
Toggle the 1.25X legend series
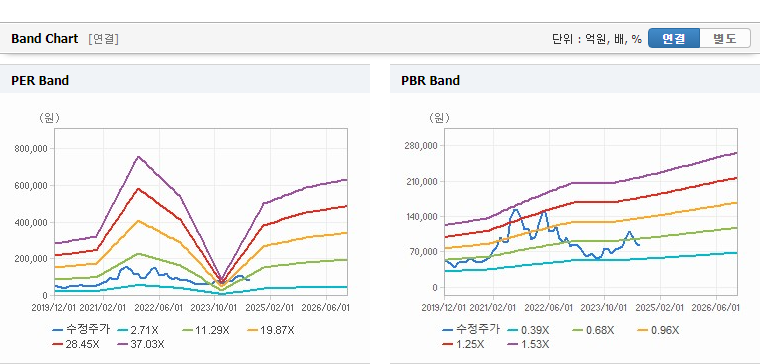(x=463, y=344)
